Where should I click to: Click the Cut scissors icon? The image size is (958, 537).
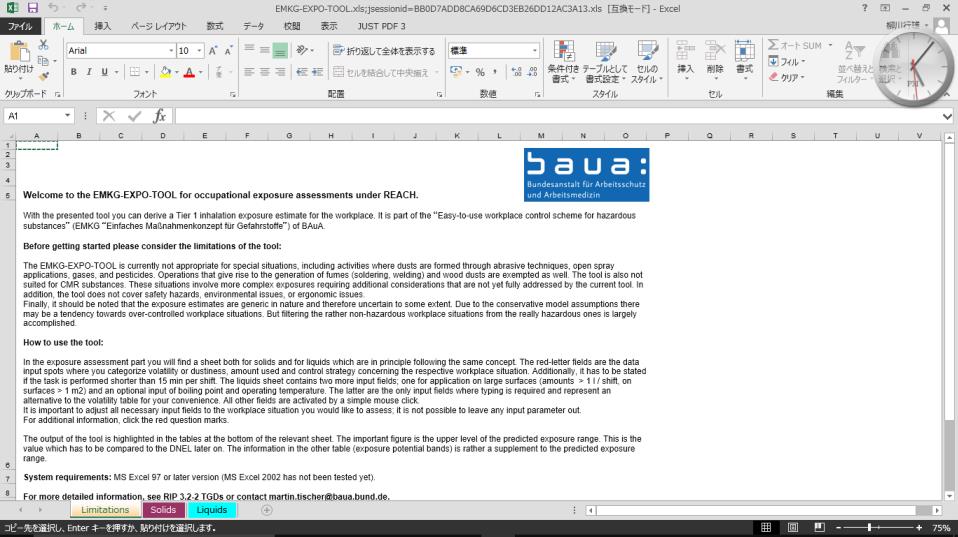coord(44,46)
